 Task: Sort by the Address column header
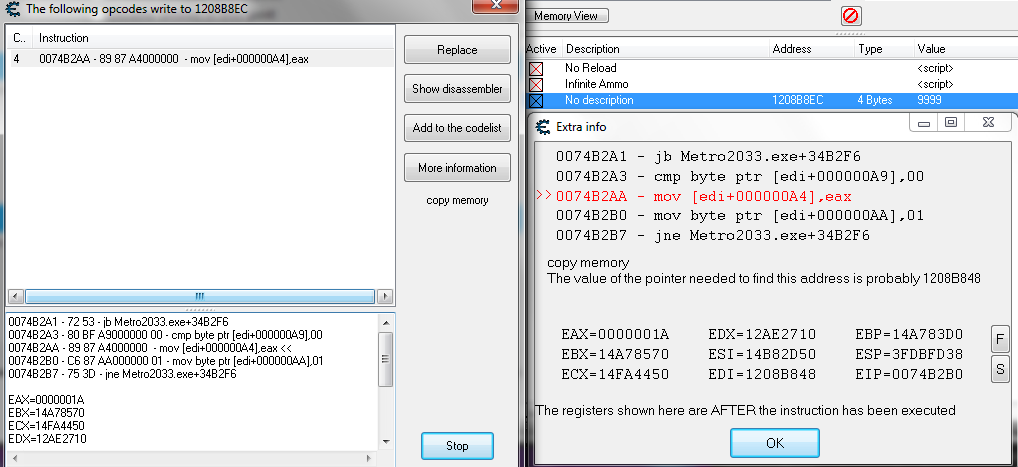792,49
